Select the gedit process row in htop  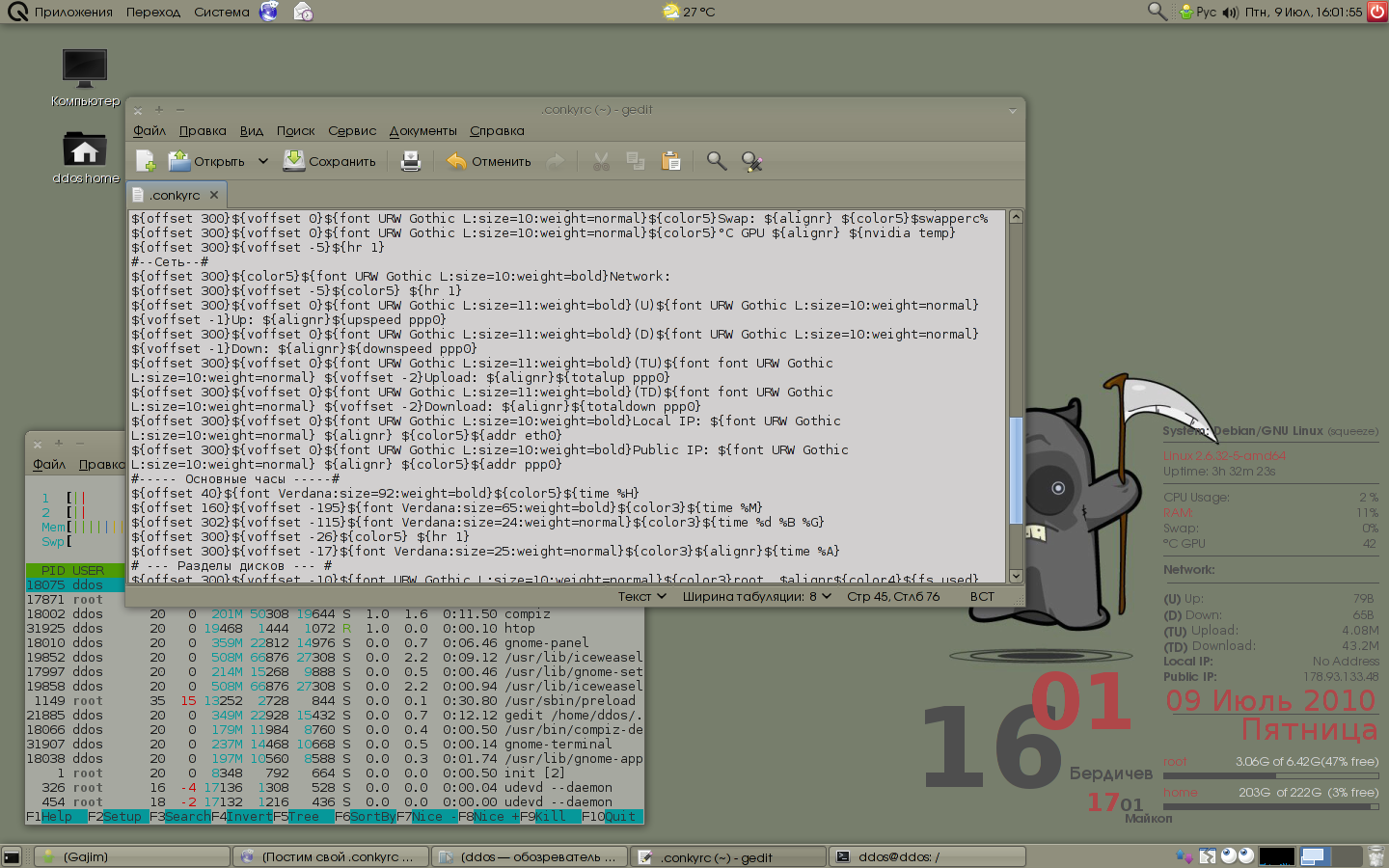point(334,715)
